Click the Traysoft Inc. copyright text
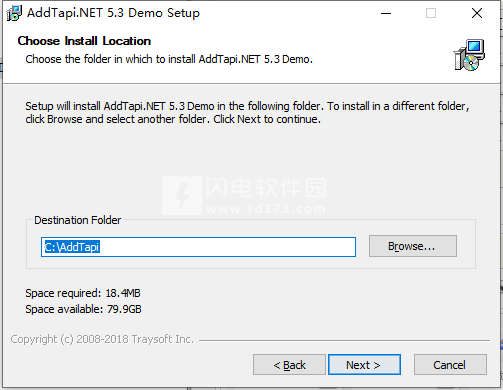Screen dimensions: 503x390 coord(102,339)
